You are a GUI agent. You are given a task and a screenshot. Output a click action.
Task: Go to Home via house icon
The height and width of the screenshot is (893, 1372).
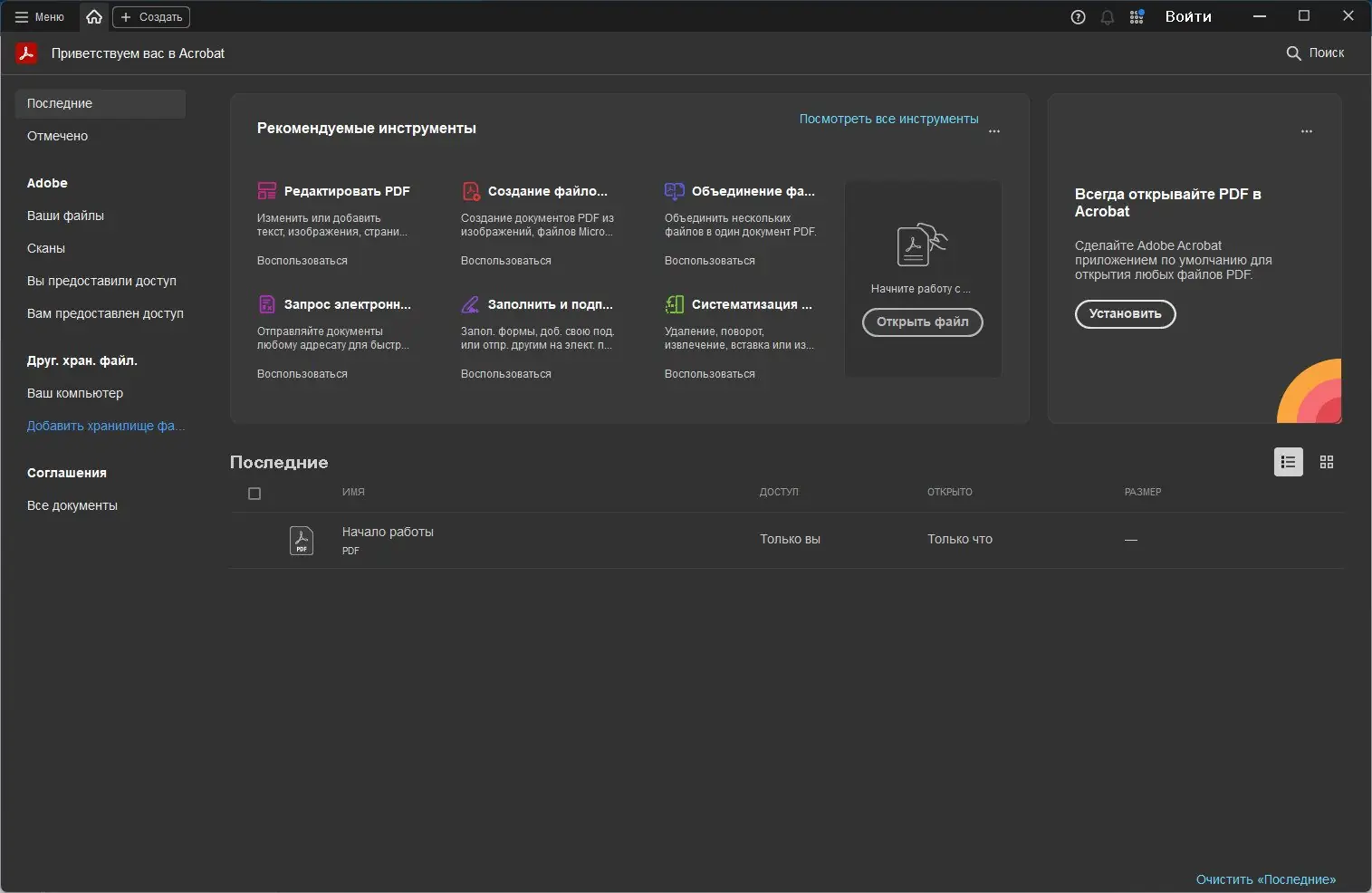click(x=94, y=16)
